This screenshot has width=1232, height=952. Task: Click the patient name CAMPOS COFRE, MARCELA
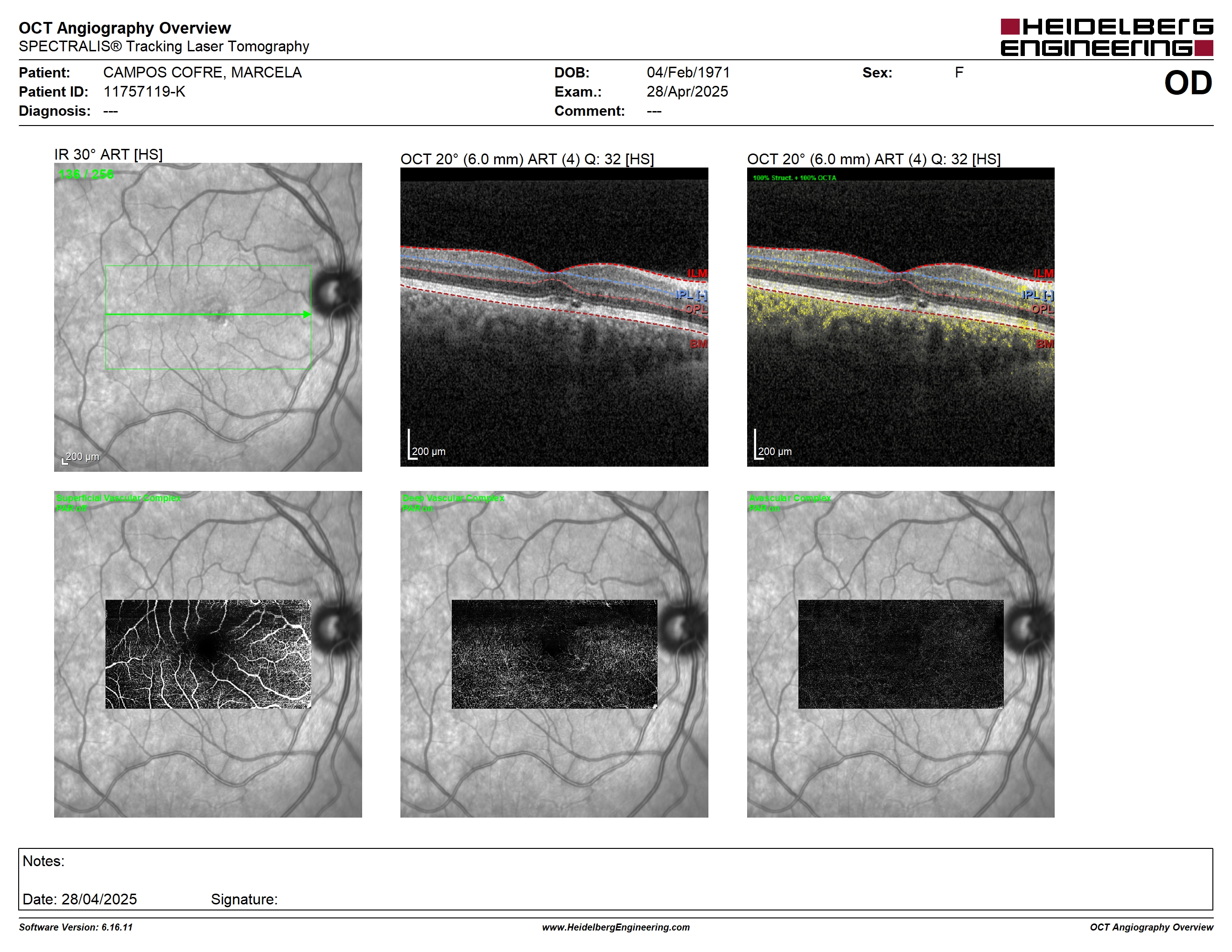pyautogui.click(x=202, y=73)
